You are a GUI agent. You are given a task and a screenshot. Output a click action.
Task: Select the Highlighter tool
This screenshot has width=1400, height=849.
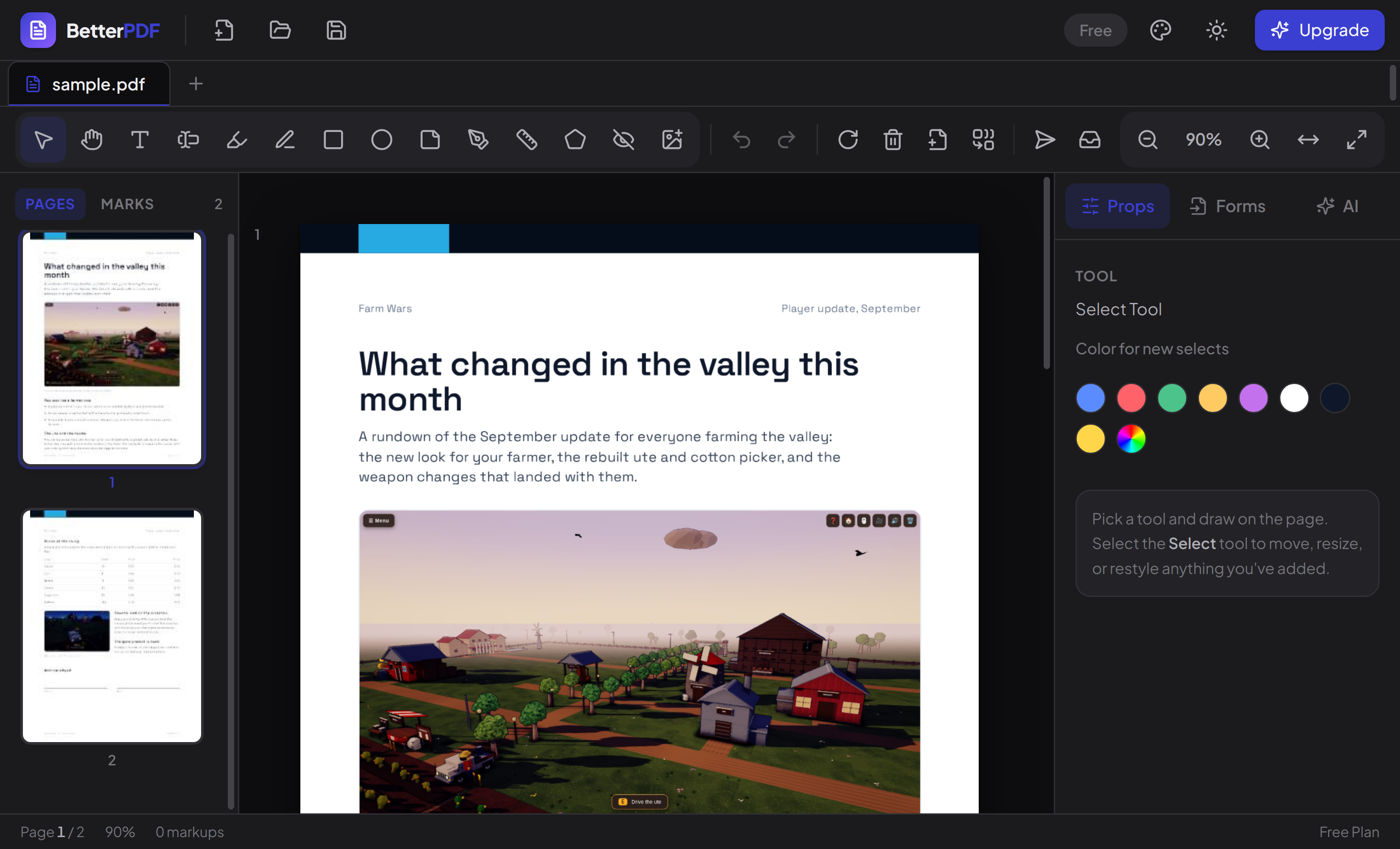[236, 140]
